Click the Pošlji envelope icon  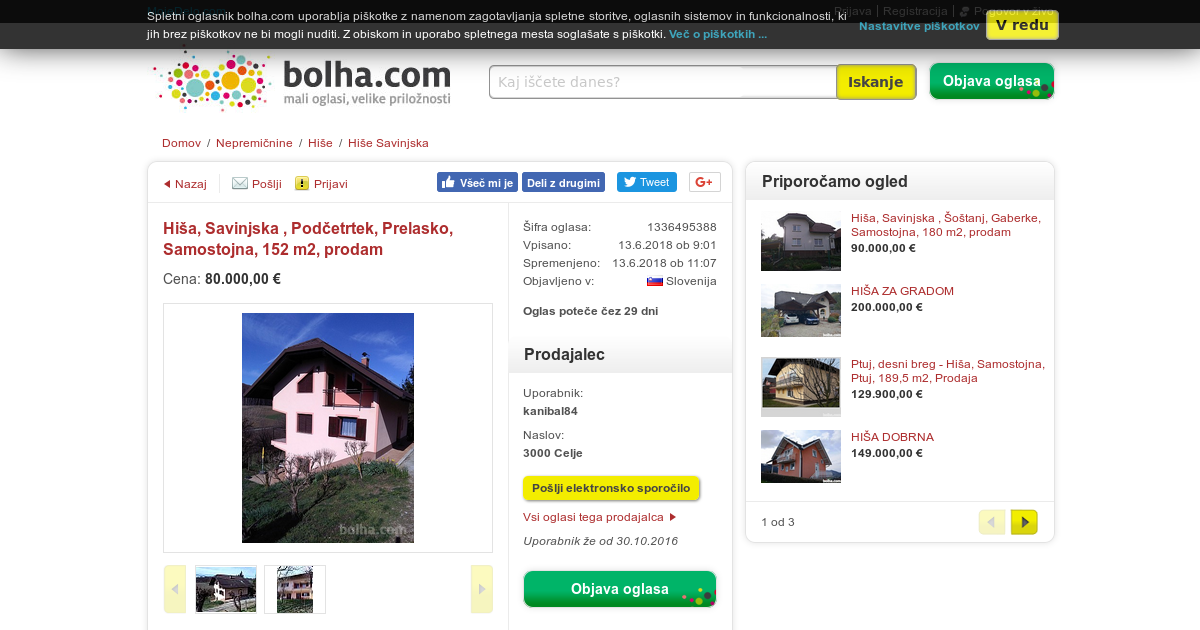(x=240, y=183)
